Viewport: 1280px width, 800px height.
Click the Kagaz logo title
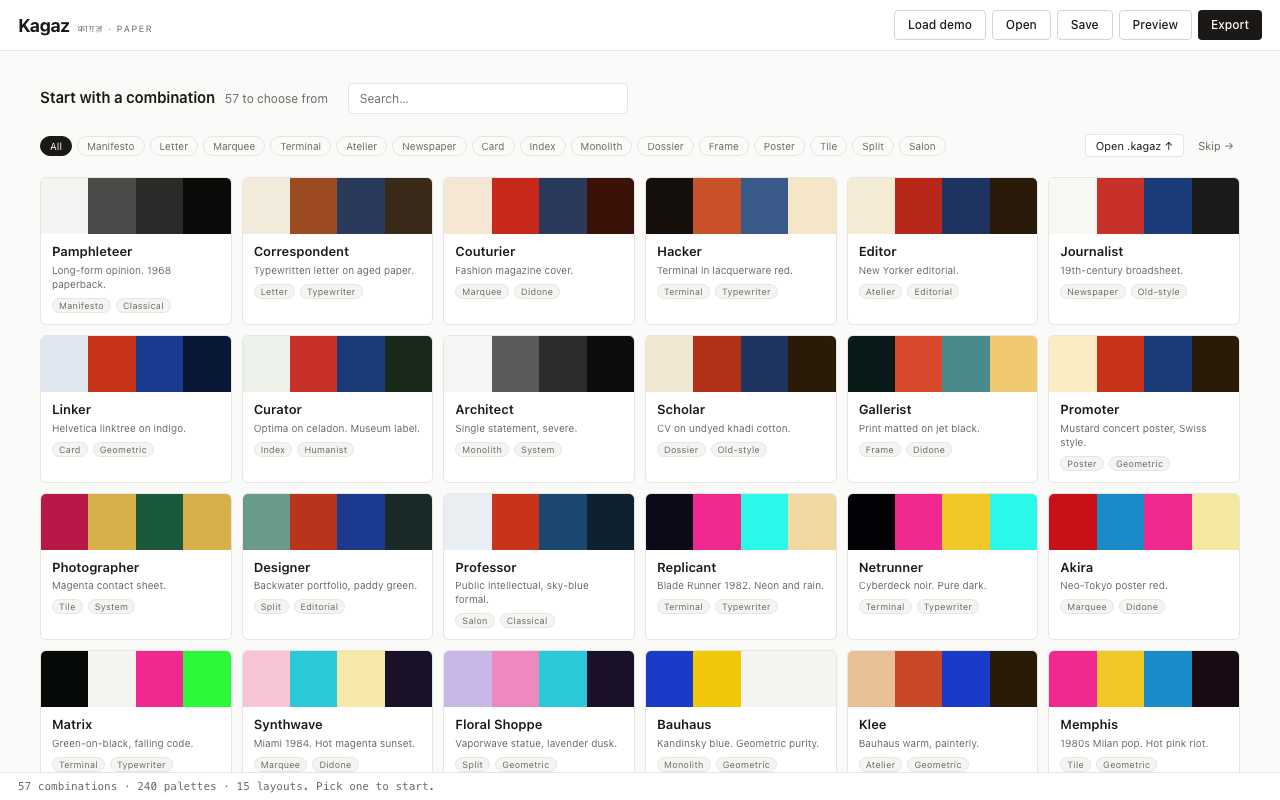pos(43,26)
